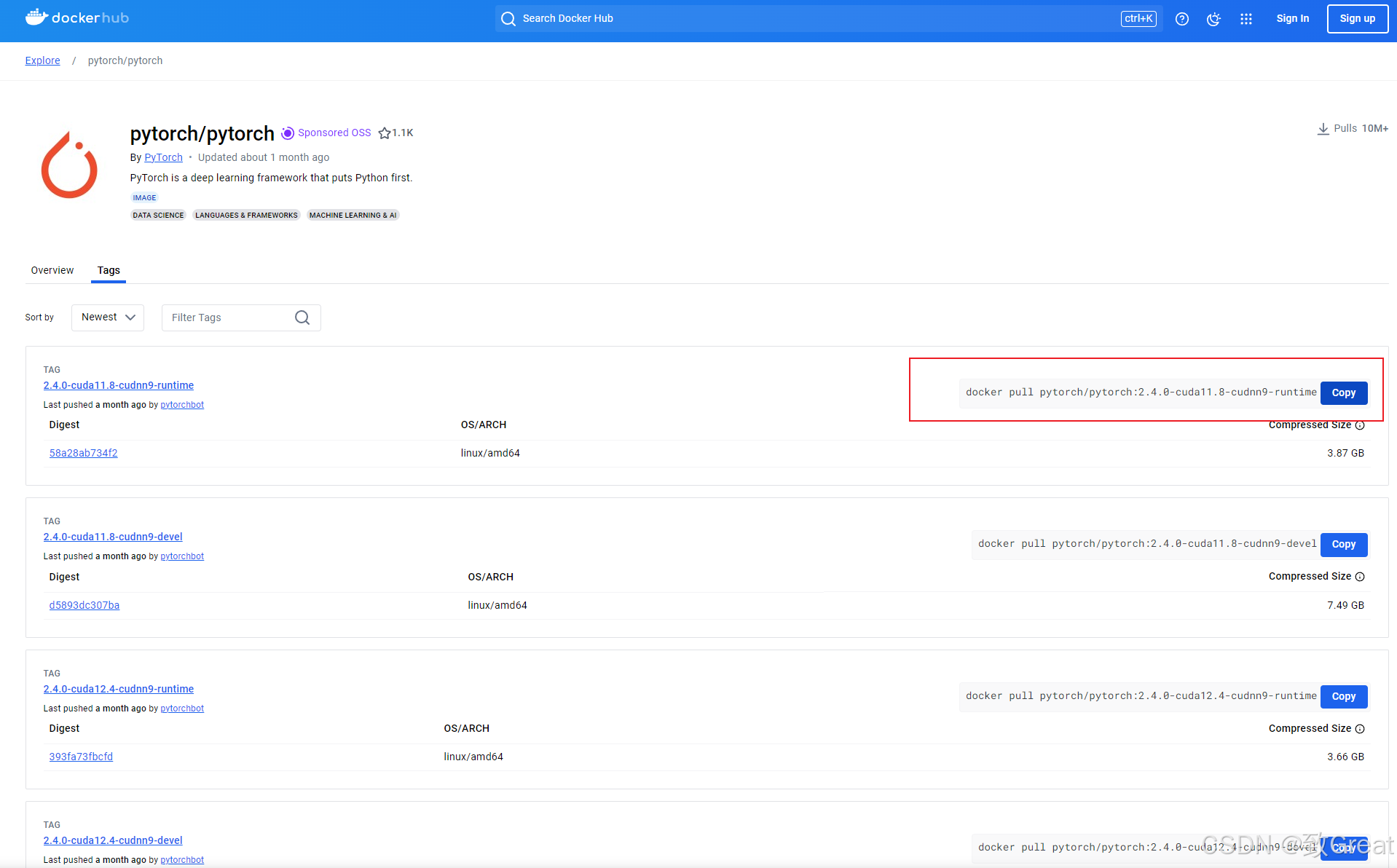Switch to the Overview tab
This screenshot has height=868, width=1397.
click(x=52, y=270)
